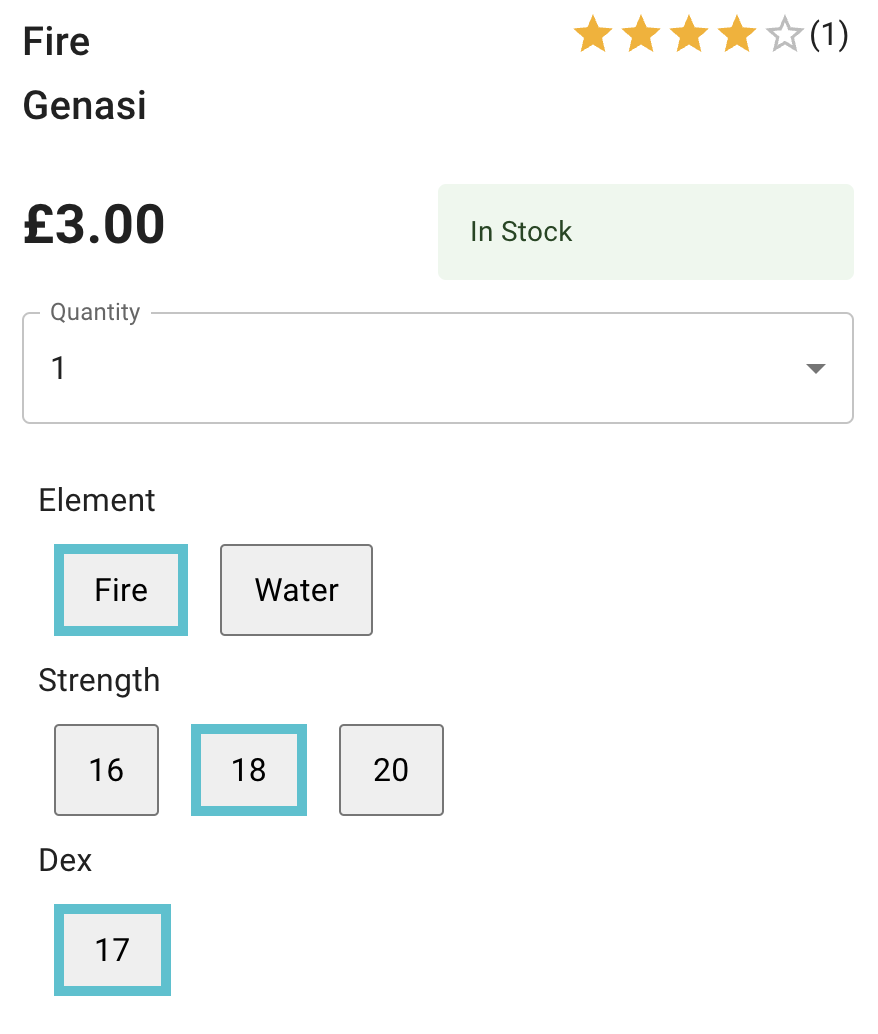Open the review count (1) link
This screenshot has width=878, height=1034.
click(828, 36)
